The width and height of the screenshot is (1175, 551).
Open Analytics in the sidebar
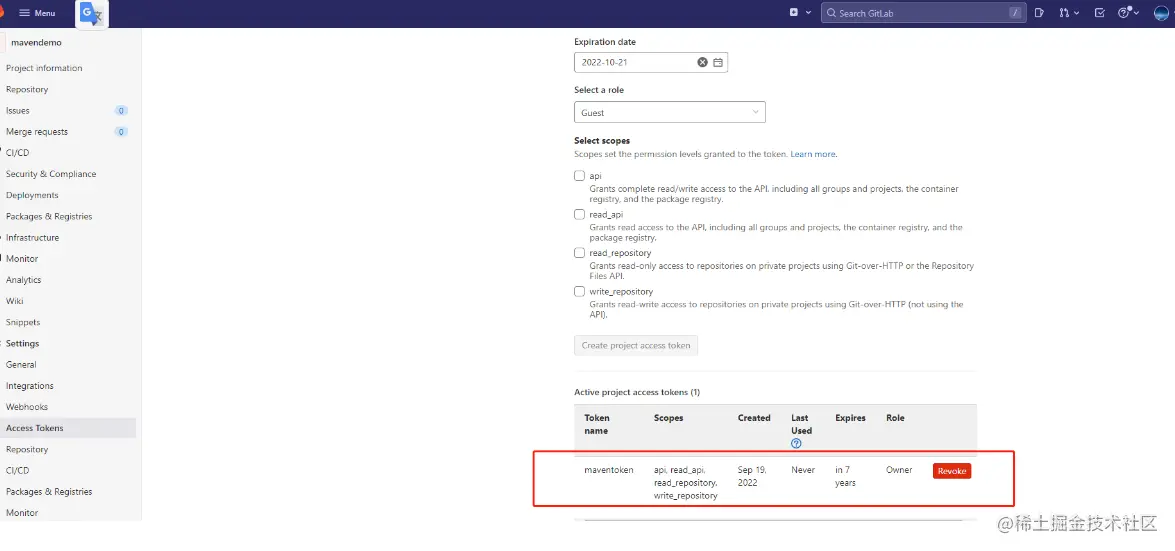coord(23,280)
